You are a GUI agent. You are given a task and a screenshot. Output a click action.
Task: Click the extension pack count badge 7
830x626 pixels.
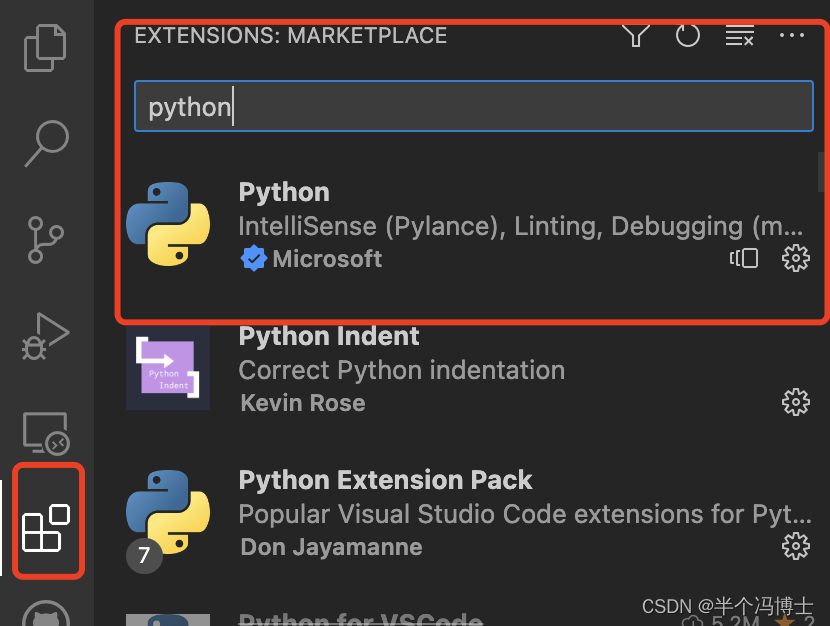pyautogui.click(x=144, y=556)
